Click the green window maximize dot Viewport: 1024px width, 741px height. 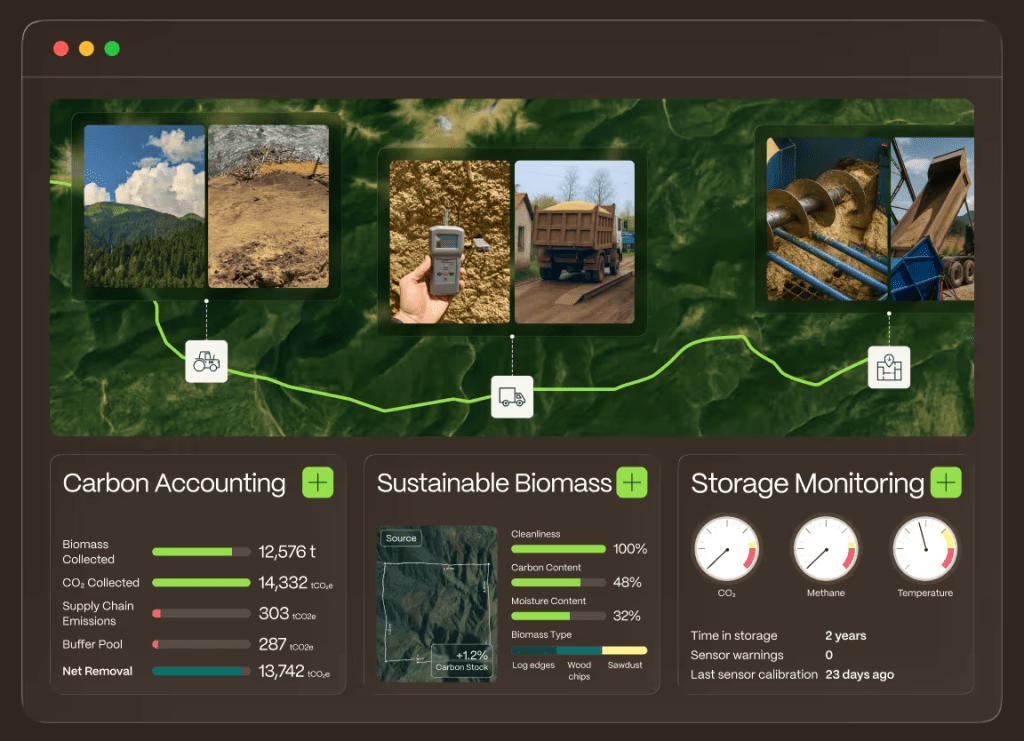pos(112,48)
